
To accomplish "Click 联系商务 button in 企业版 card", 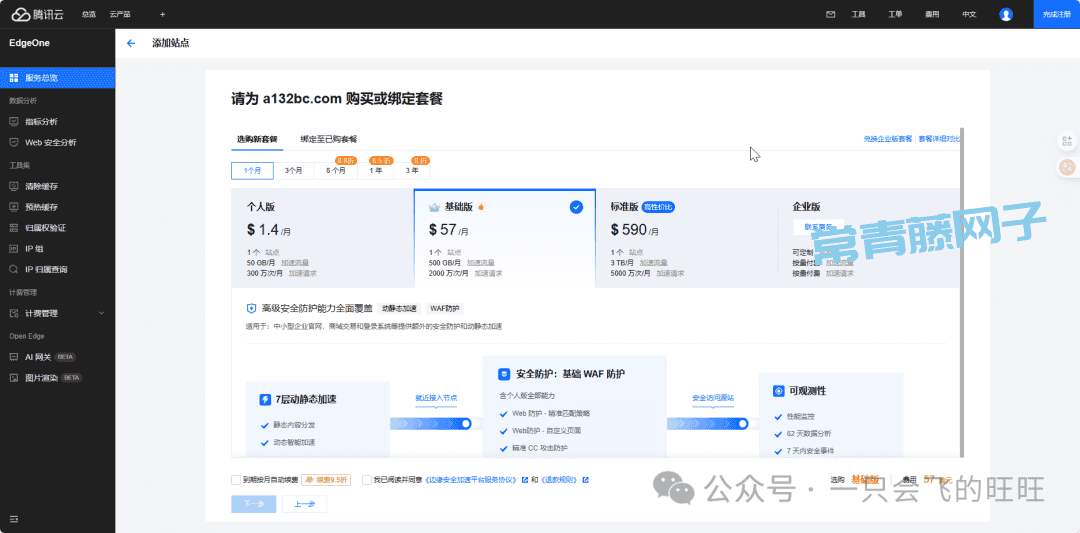I will (x=819, y=227).
